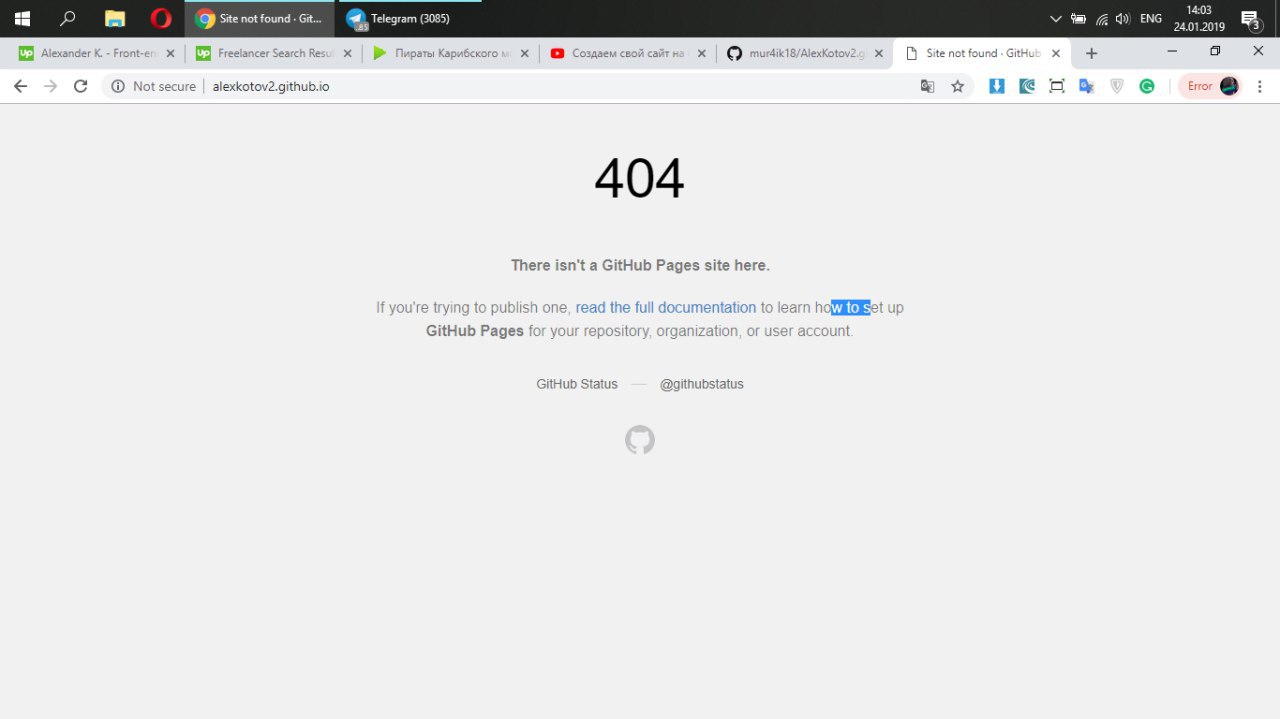The height and width of the screenshot is (719, 1280).
Task: Go forward in browser history
Action: point(51,86)
